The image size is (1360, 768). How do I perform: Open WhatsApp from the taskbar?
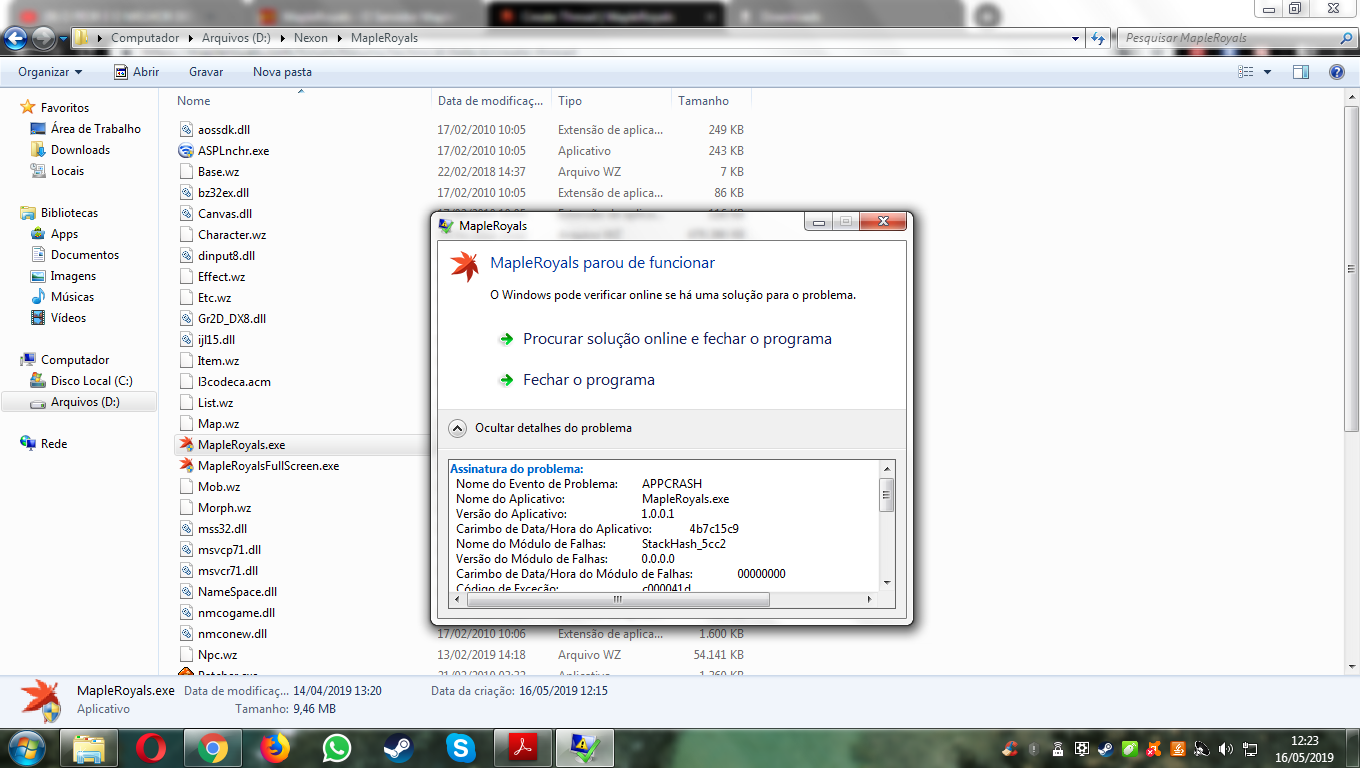(x=337, y=748)
